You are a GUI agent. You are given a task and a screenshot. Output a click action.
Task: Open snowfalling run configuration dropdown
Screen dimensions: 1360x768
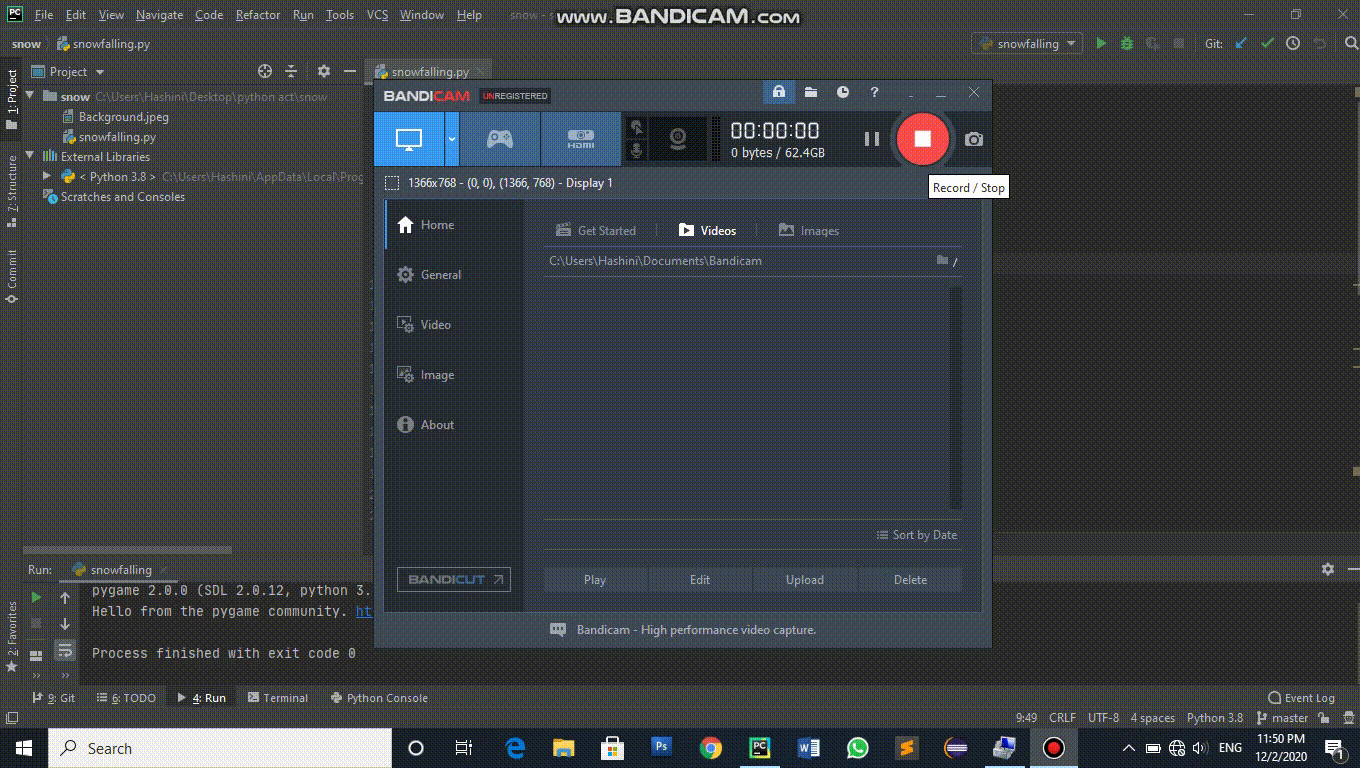click(1027, 44)
